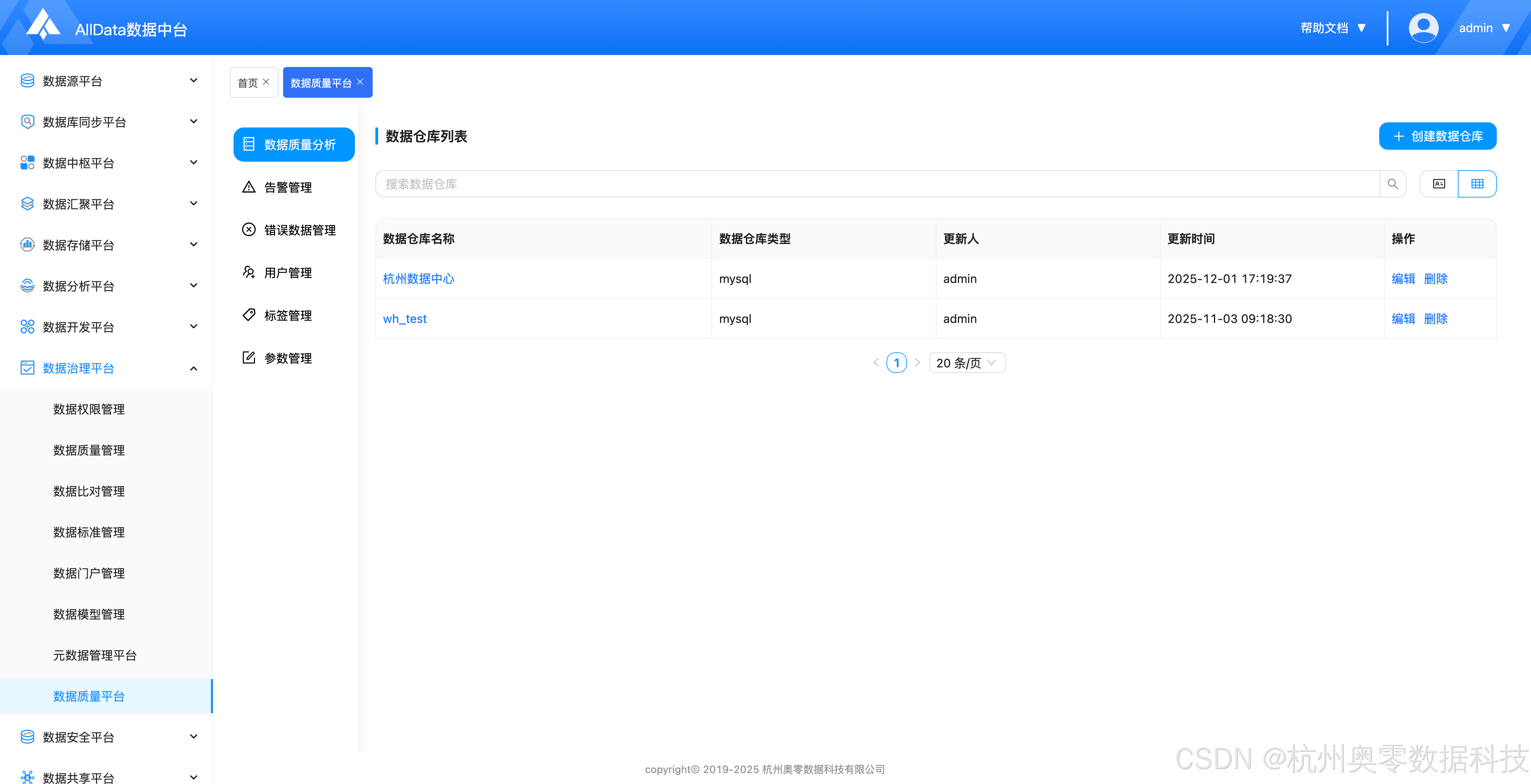The image size is (1531, 784).
Task: Select page 1 in the pagination control
Action: click(897, 362)
